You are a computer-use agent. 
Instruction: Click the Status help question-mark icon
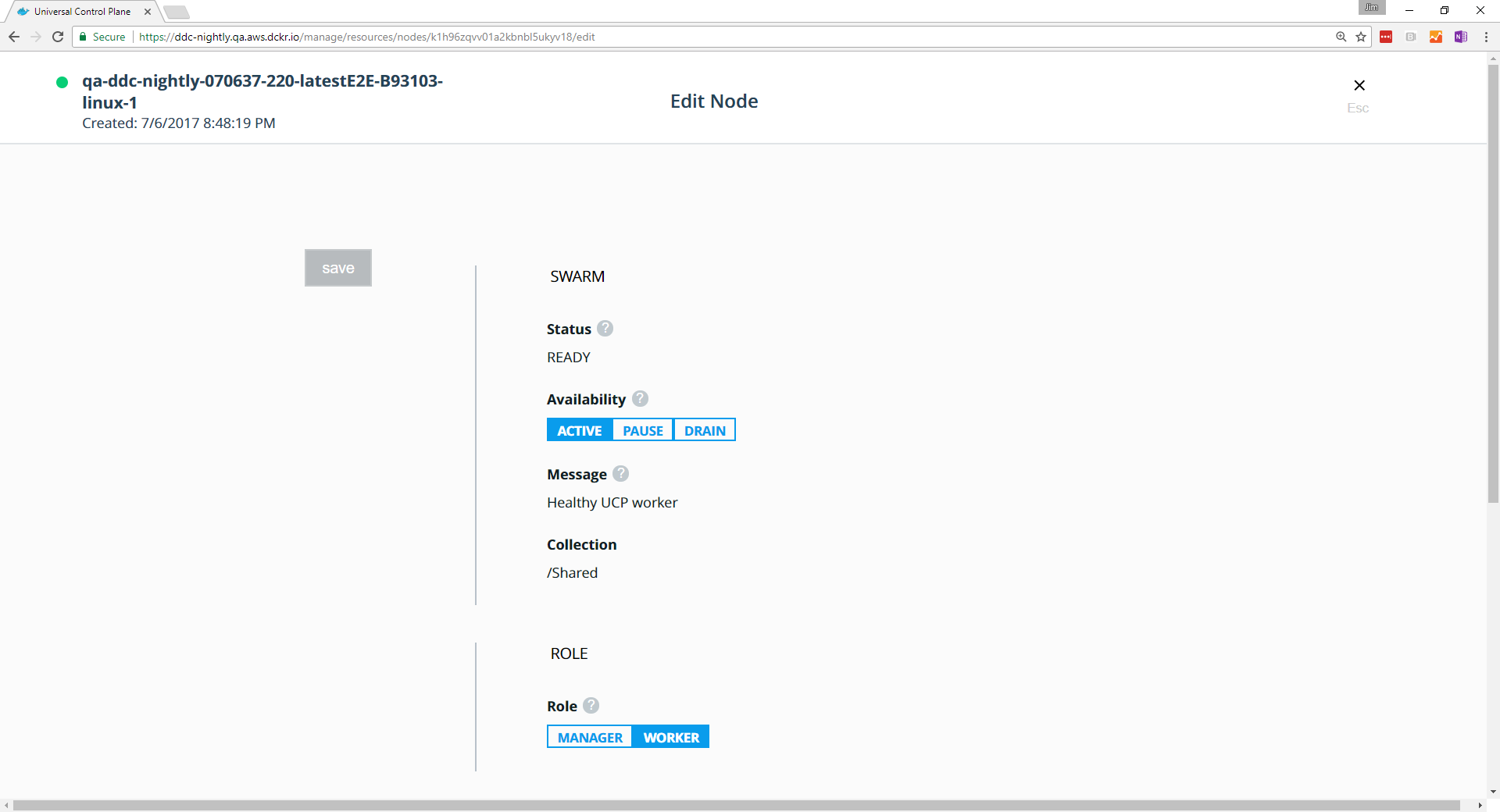[605, 329]
